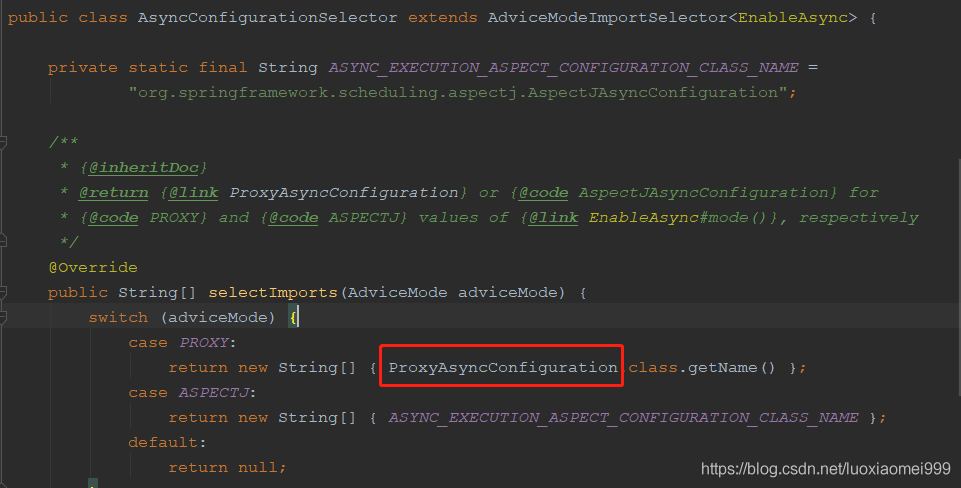Viewport: 961px width, 488px height.
Task: Click the selectImports method name
Action: [273, 292]
